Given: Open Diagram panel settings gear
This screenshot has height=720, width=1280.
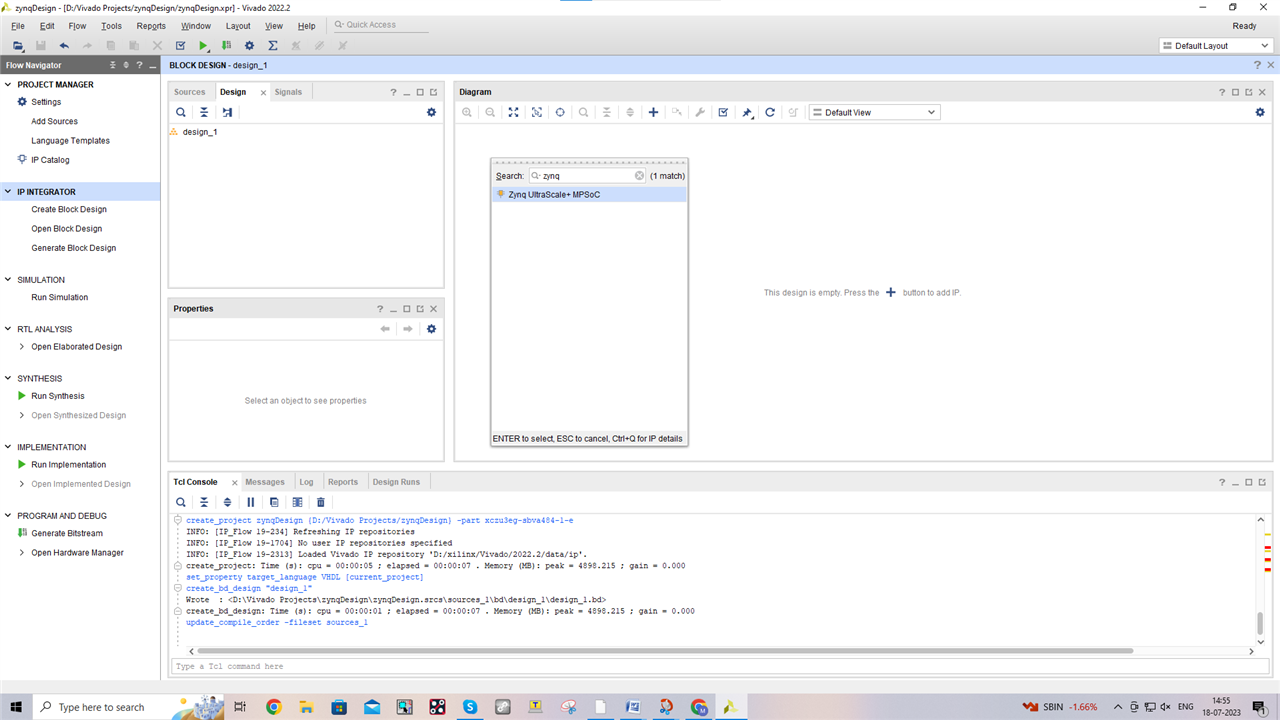Looking at the screenshot, I should point(1260,112).
